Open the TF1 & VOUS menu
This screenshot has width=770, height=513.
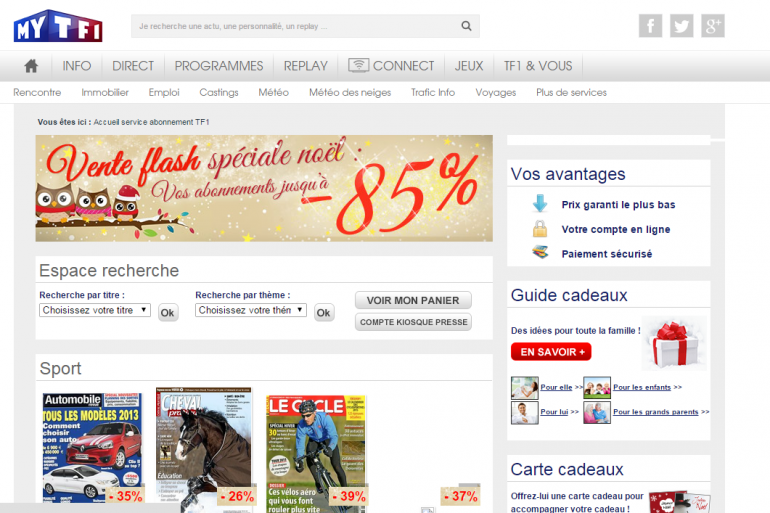coord(538,66)
